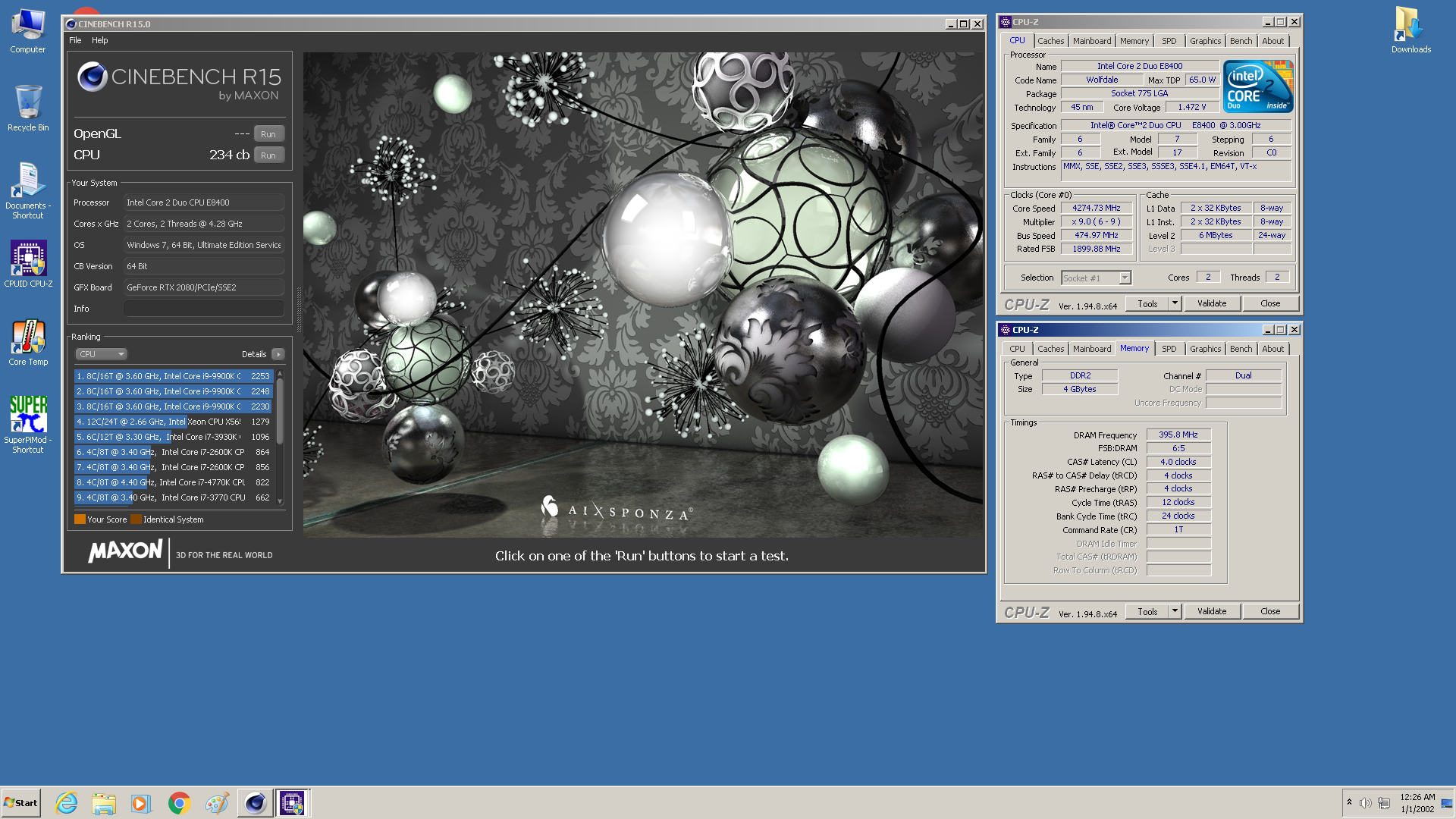Open Google Chrome from taskbar
1456x819 pixels.
(179, 803)
